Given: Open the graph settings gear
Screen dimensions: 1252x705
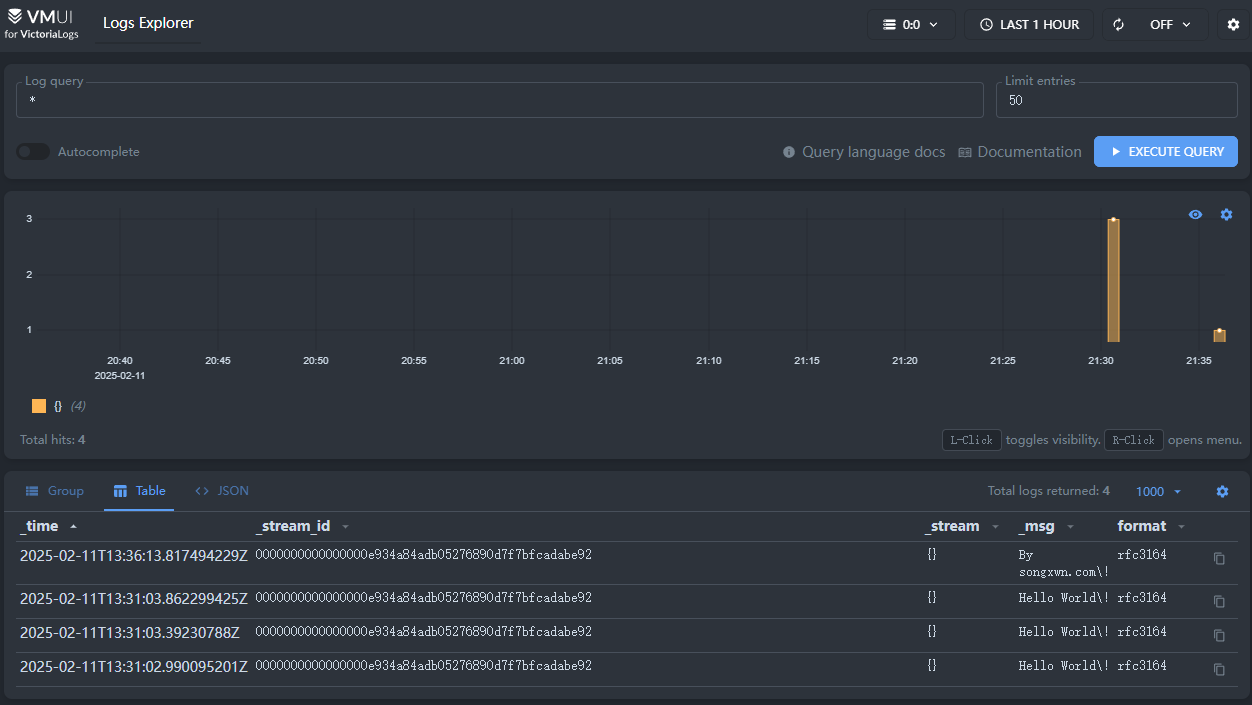Looking at the screenshot, I should tap(1226, 215).
